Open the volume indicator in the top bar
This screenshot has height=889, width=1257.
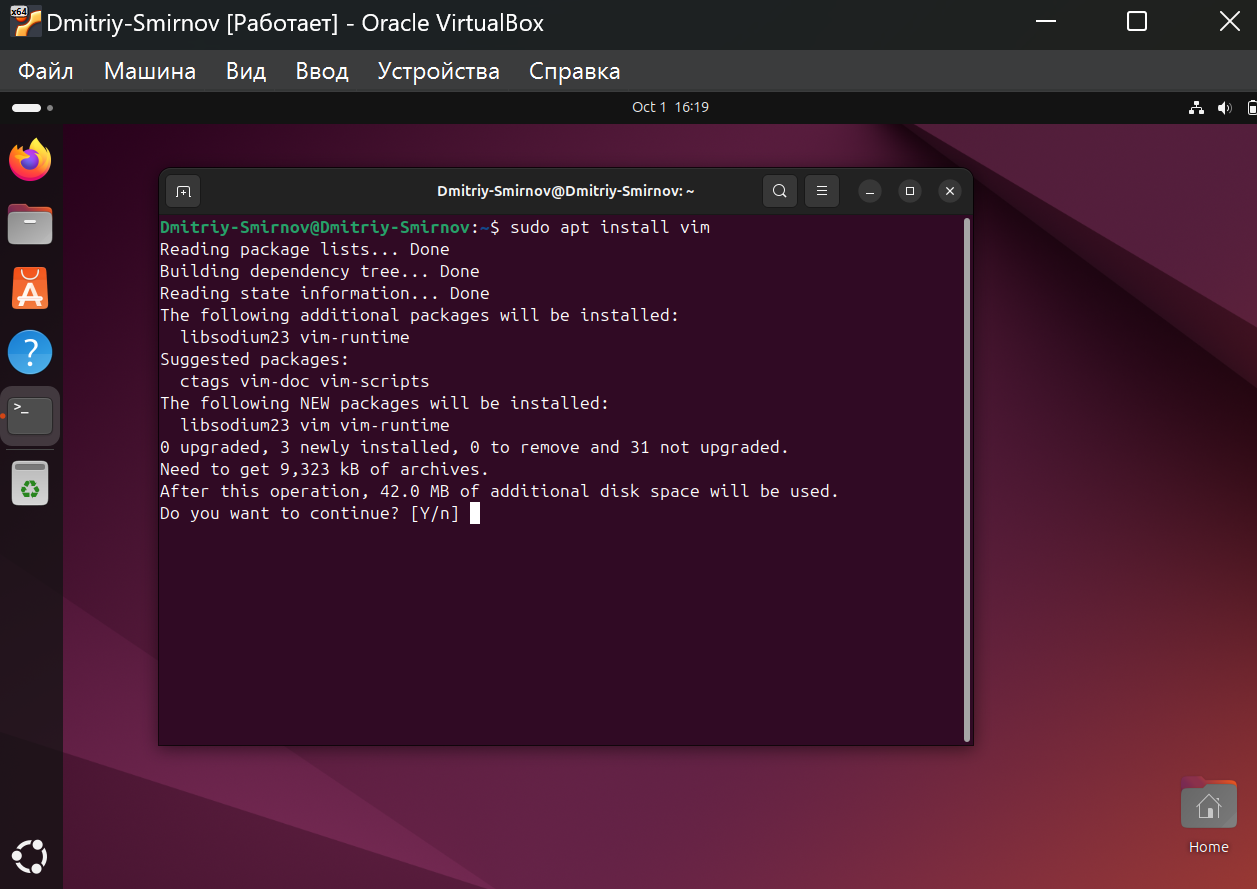(x=1225, y=107)
